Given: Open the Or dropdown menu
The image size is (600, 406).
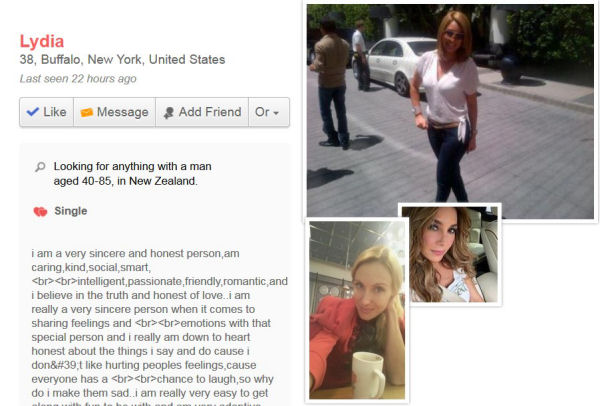Looking at the screenshot, I should pyautogui.click(x=269, y=112).
